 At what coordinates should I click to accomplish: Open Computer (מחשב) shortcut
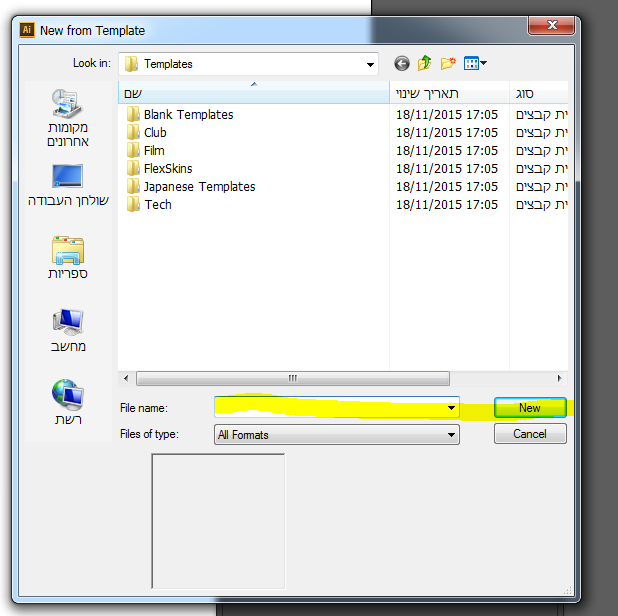(68, 330)
